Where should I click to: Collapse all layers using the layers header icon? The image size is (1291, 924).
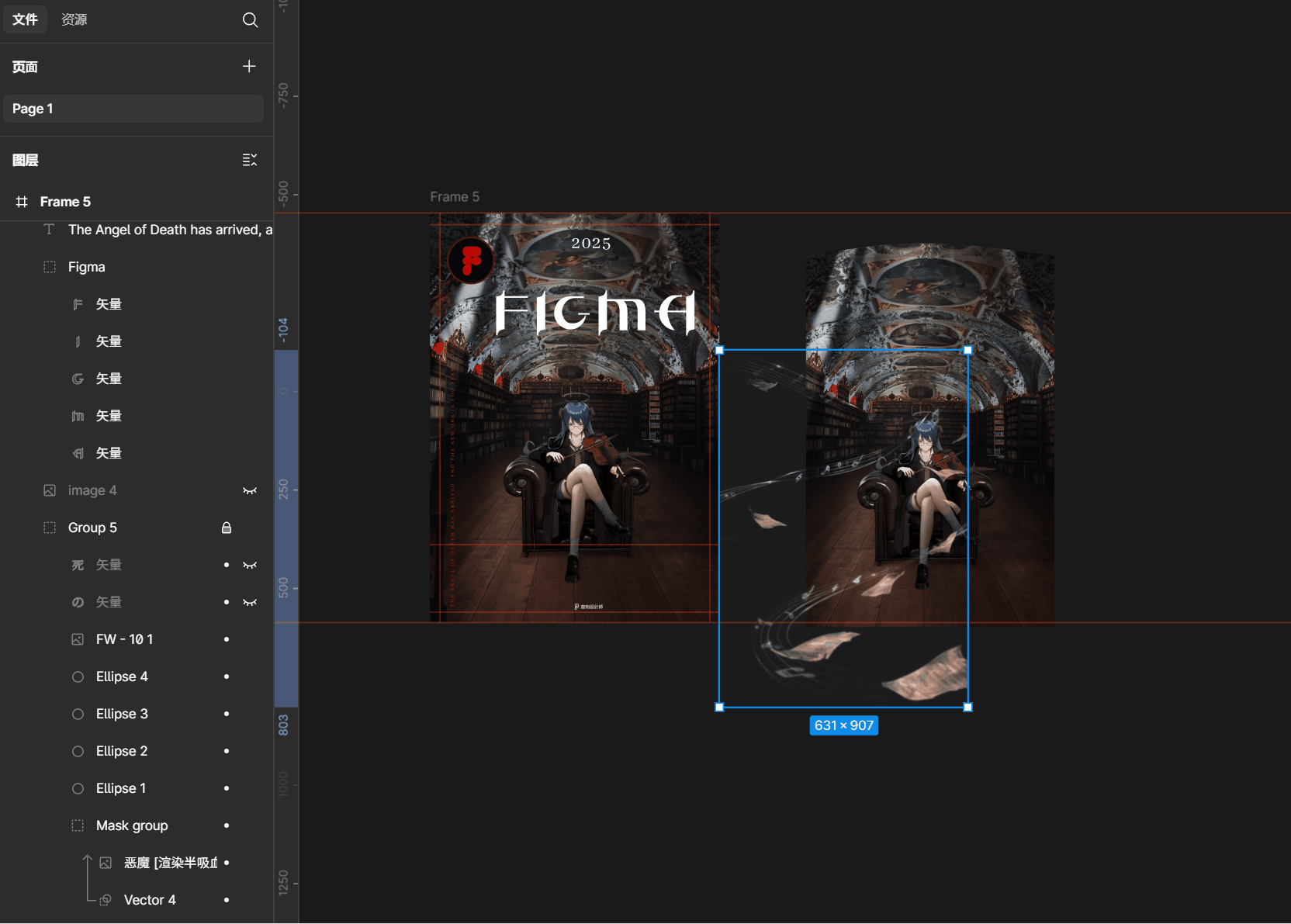click(249, 160)
